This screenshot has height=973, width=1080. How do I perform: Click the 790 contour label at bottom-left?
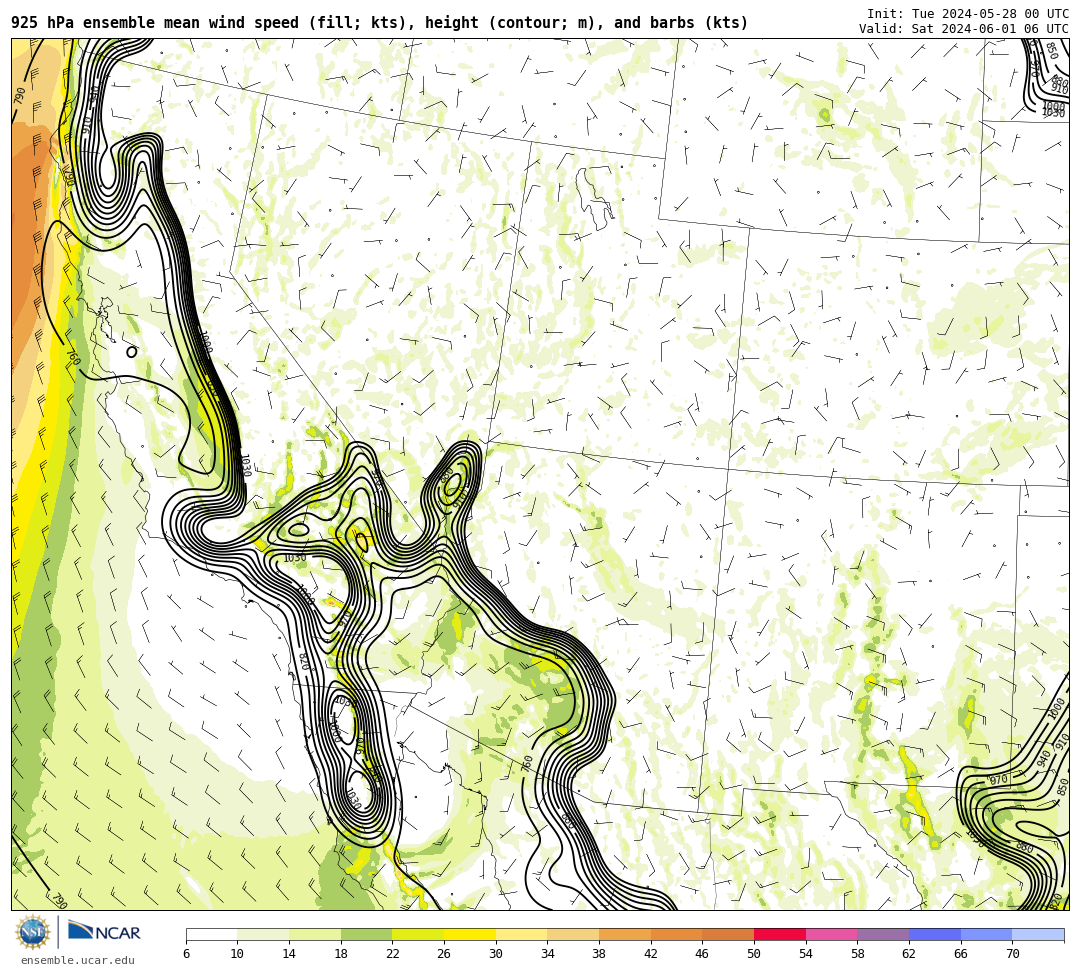(x=59, y=901)
